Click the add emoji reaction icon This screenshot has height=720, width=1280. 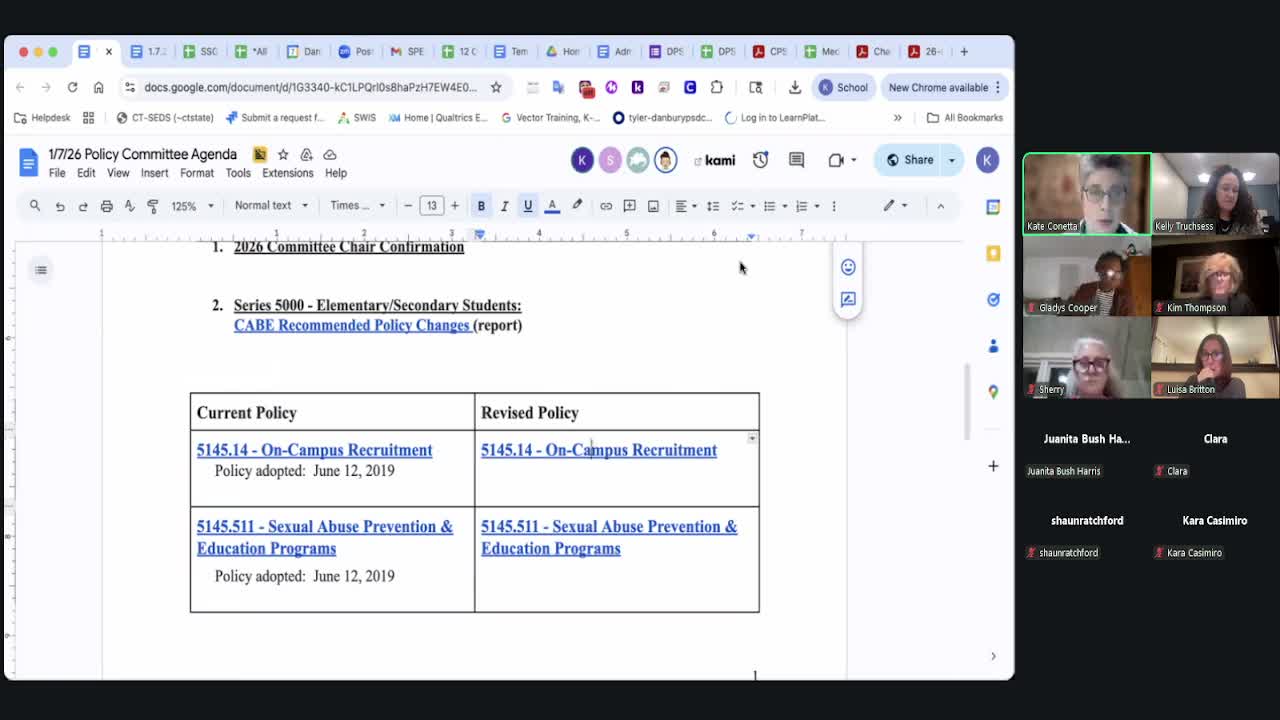(x=848, y=267)
